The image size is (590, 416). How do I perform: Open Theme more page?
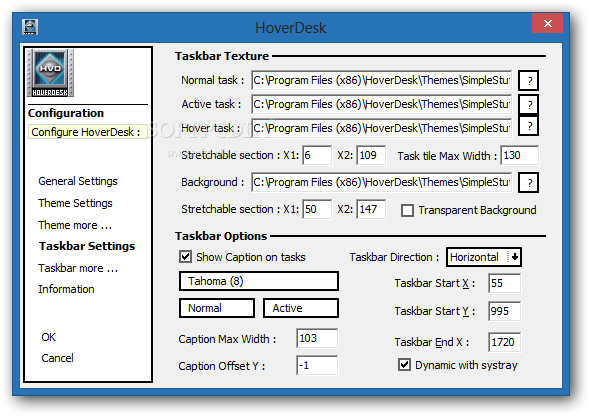(x=75, y=225)
